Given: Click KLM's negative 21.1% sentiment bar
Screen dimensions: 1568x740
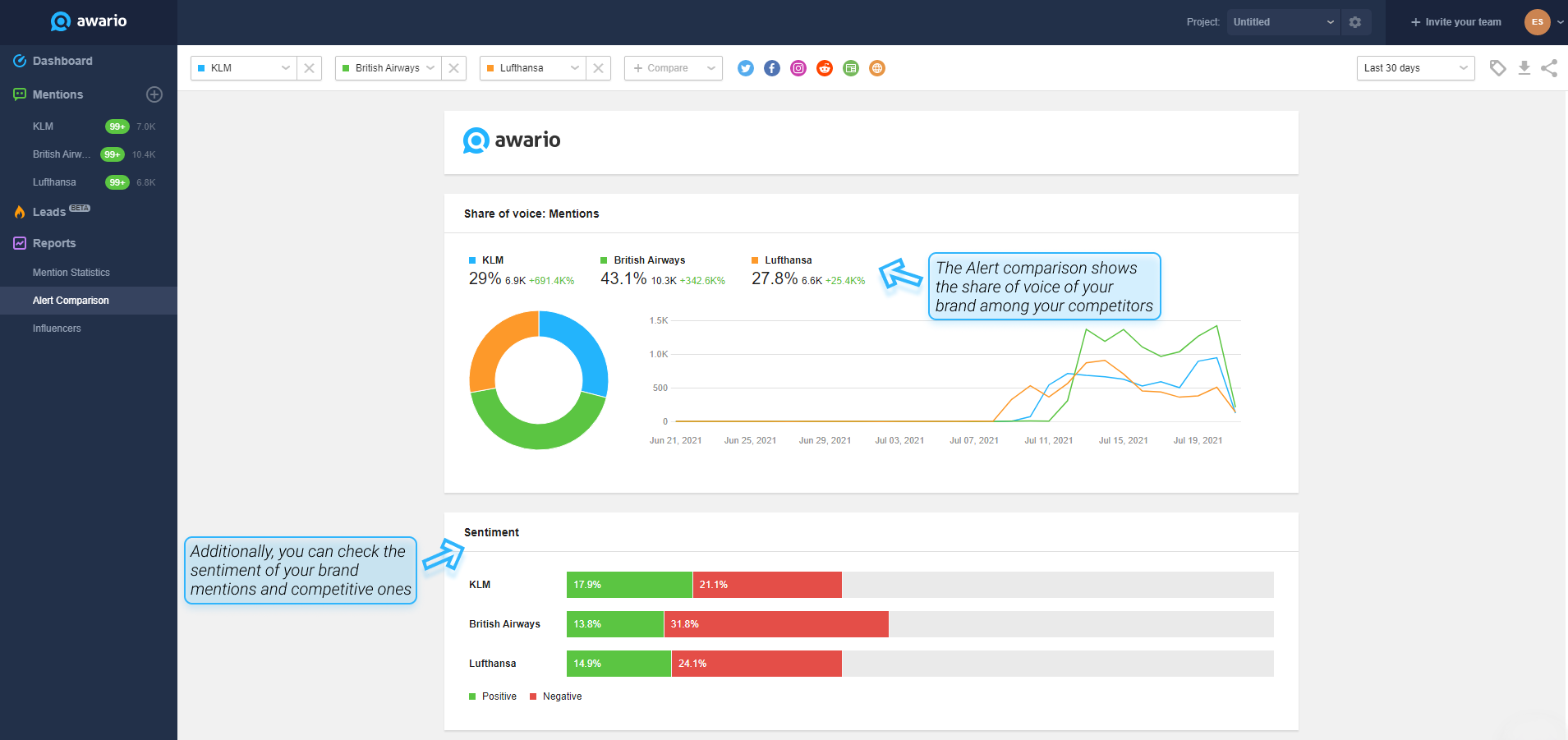Looking at the screenshot, I should point(767,585).
